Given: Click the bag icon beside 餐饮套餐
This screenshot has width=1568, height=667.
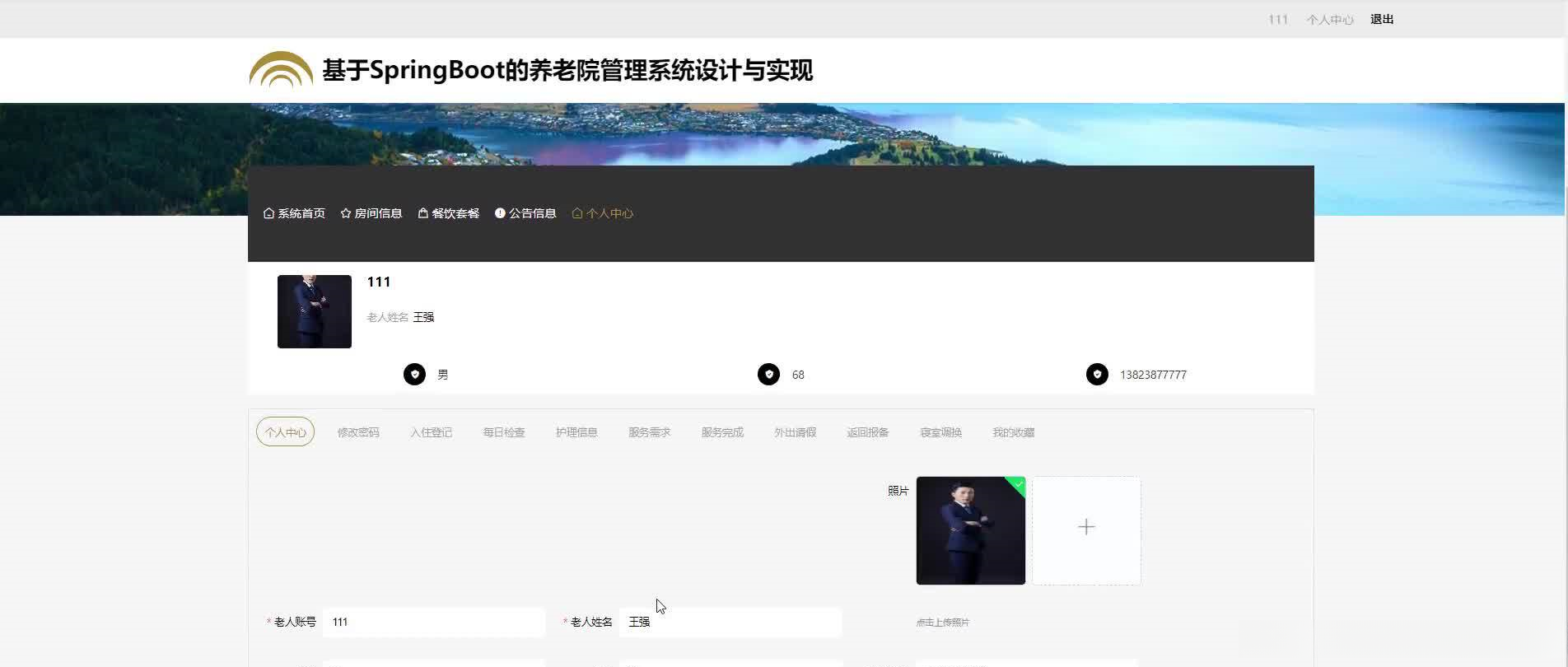Looking at the screenshot, I should tap(423, 213).
